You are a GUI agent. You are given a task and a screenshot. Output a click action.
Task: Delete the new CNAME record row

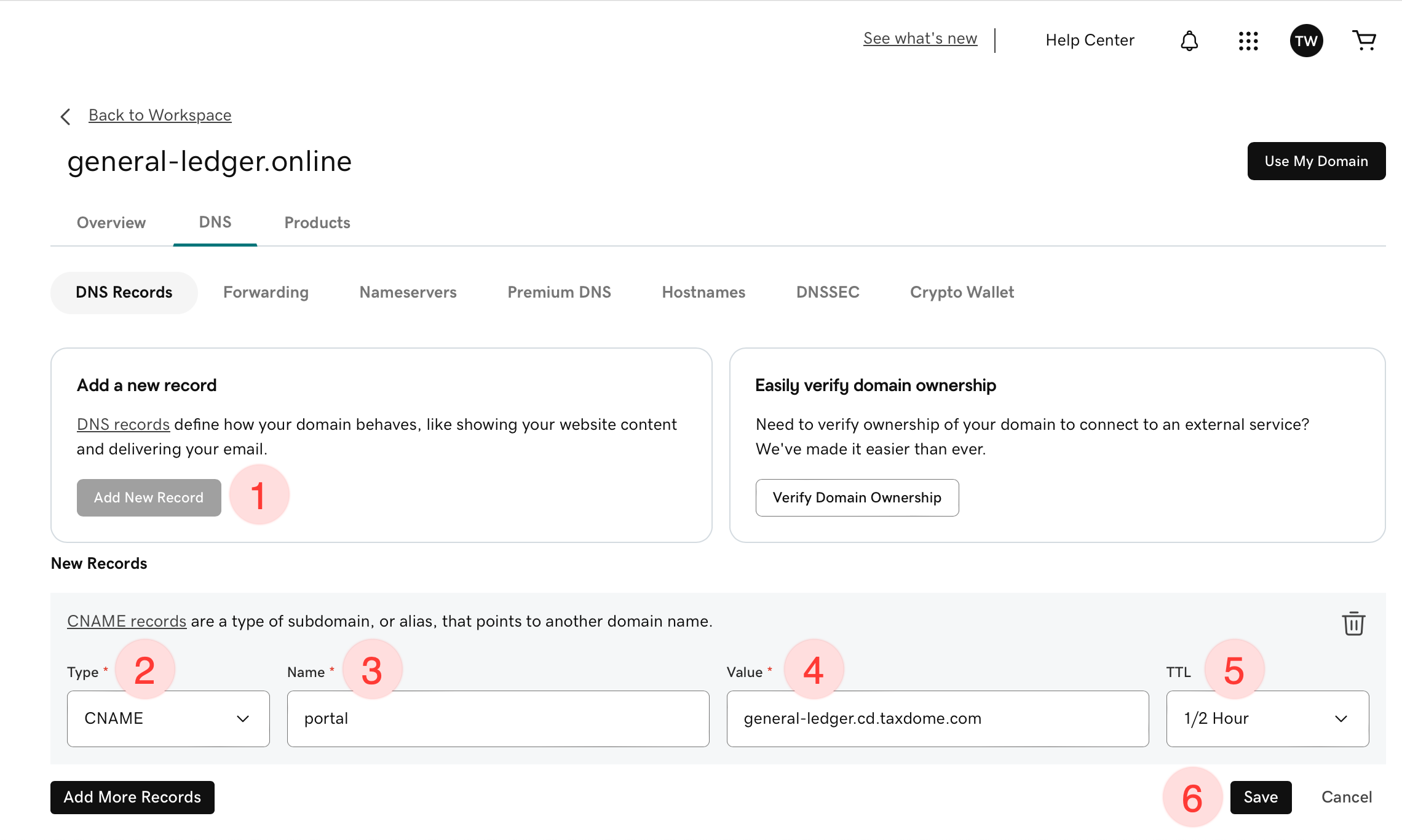pos(1353,624)
